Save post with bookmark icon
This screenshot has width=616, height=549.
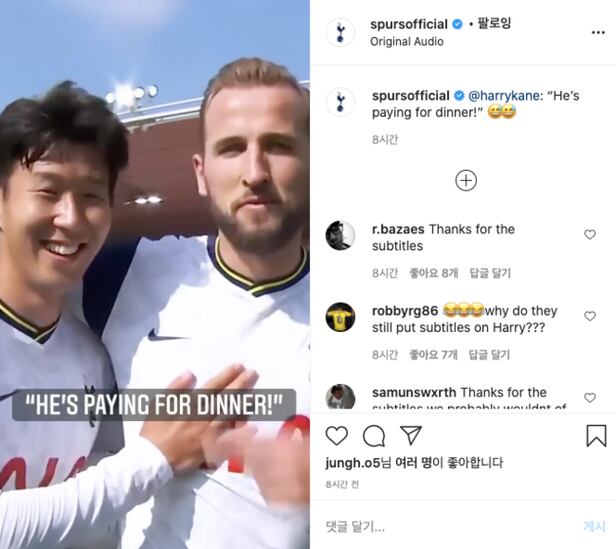click(596, 435)
